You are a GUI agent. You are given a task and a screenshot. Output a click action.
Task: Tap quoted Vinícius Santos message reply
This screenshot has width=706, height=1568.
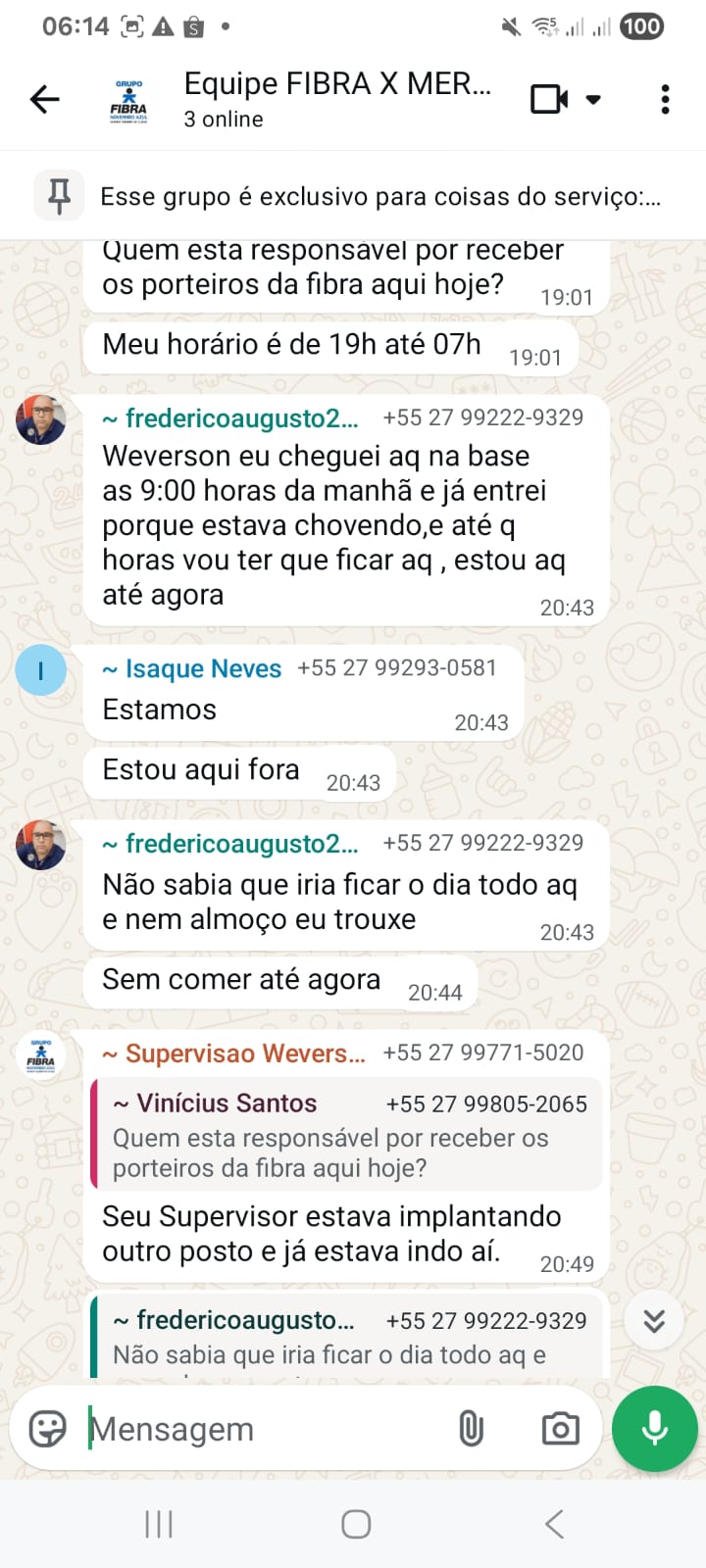click(x=346, y=1135)
